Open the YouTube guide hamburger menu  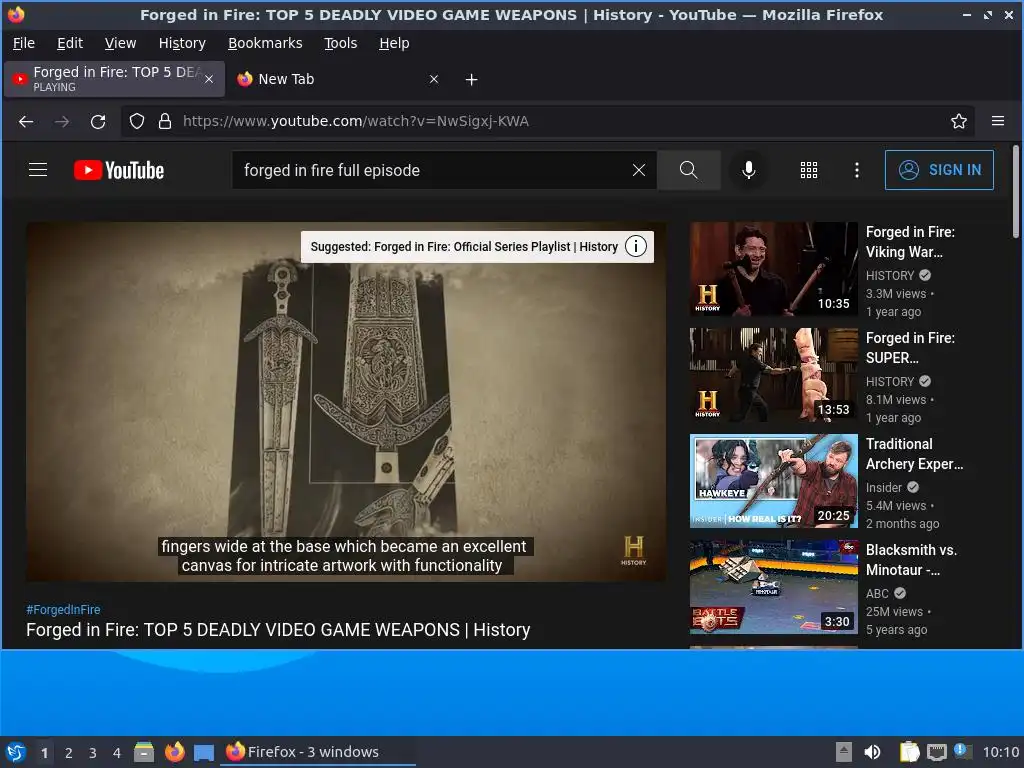(x=38, y=170)
